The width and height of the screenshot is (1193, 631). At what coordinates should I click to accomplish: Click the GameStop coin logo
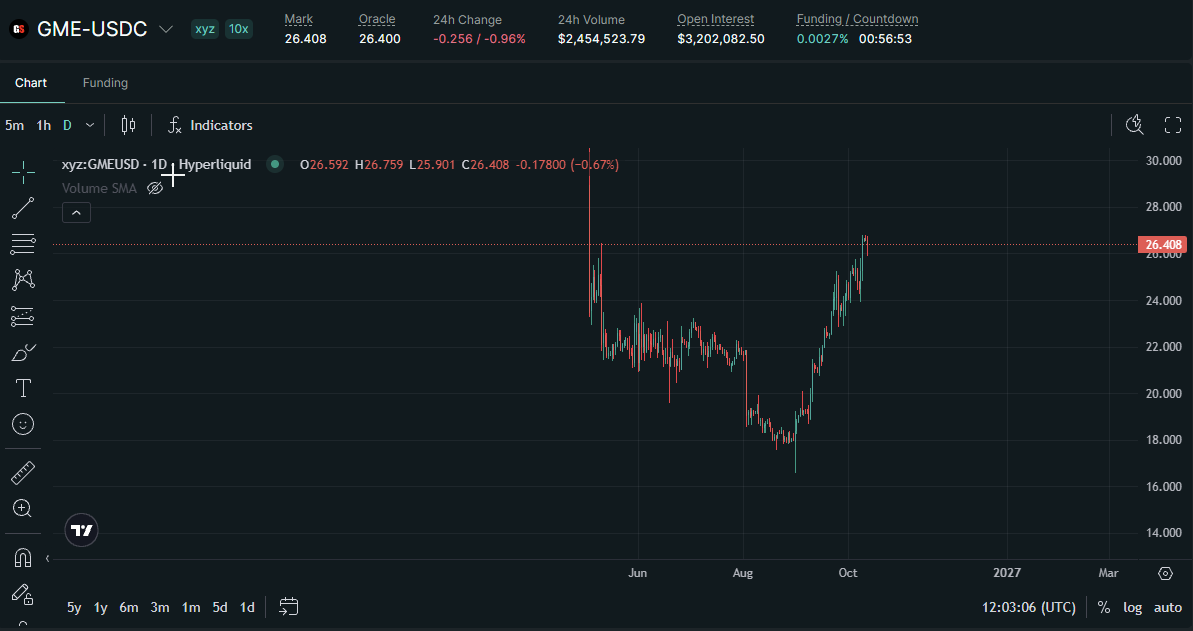18,30
